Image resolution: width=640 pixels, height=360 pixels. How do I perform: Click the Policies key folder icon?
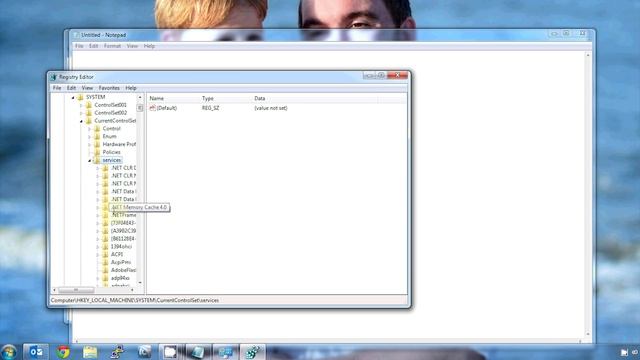point(97,152)
